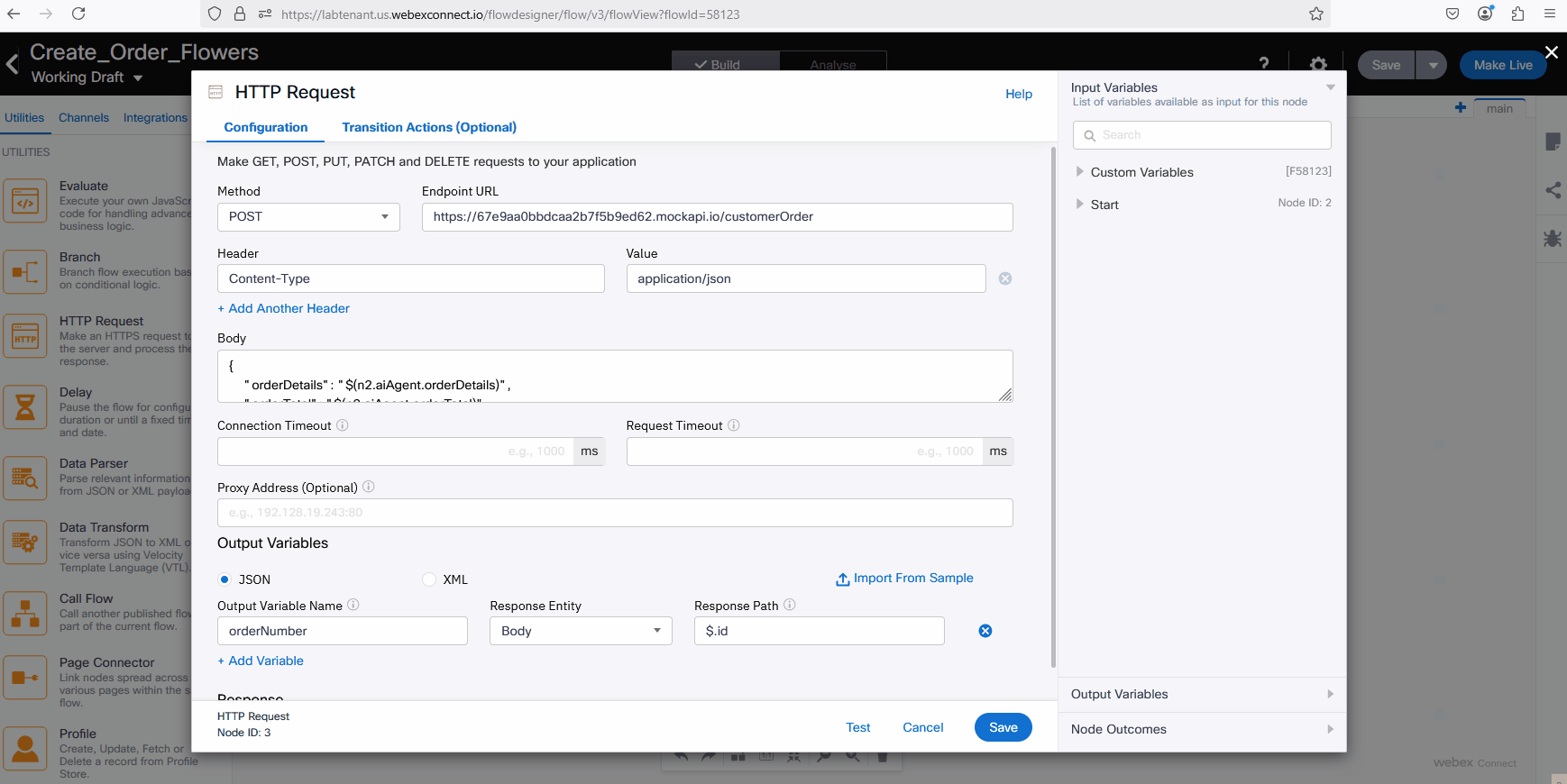Viewport: 1567px width, 784px height.
Task: Switch to Transition Actions (Optional) tab
Action: coord(429,127)
